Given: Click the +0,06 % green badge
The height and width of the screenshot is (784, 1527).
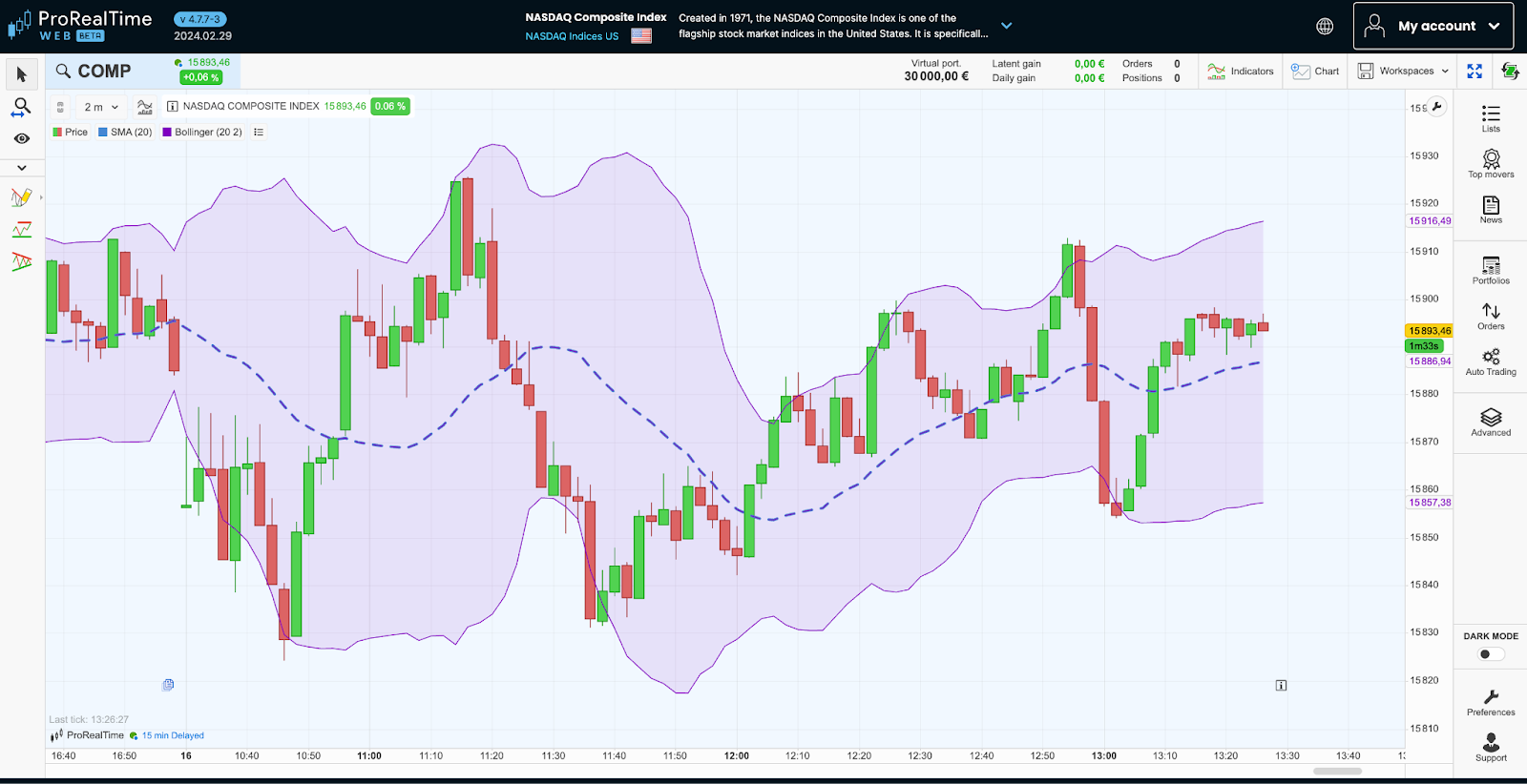Looking at the screenshot, I should click(201, 77).
